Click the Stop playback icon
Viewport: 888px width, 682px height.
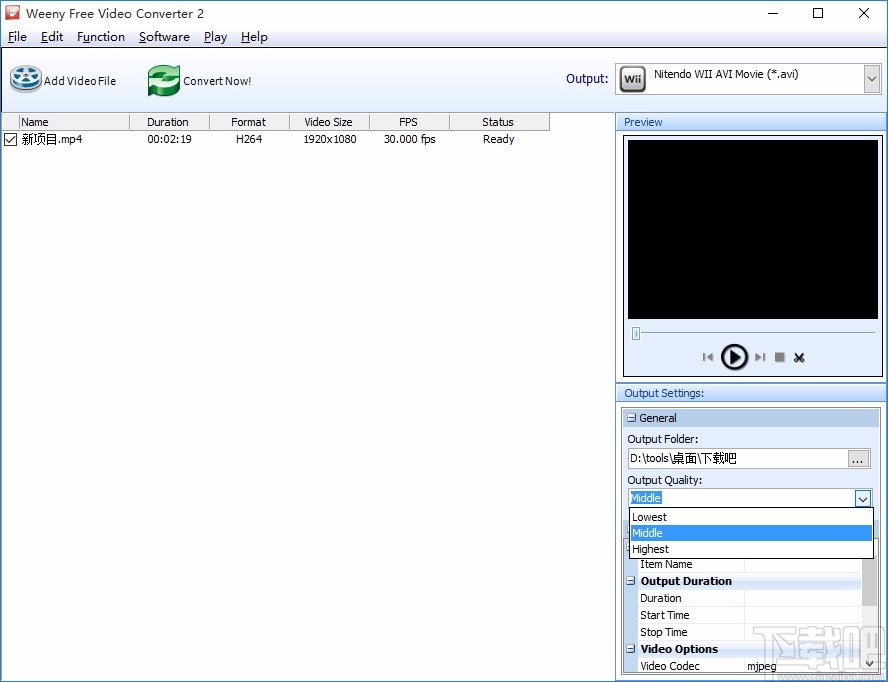point(780,357)
